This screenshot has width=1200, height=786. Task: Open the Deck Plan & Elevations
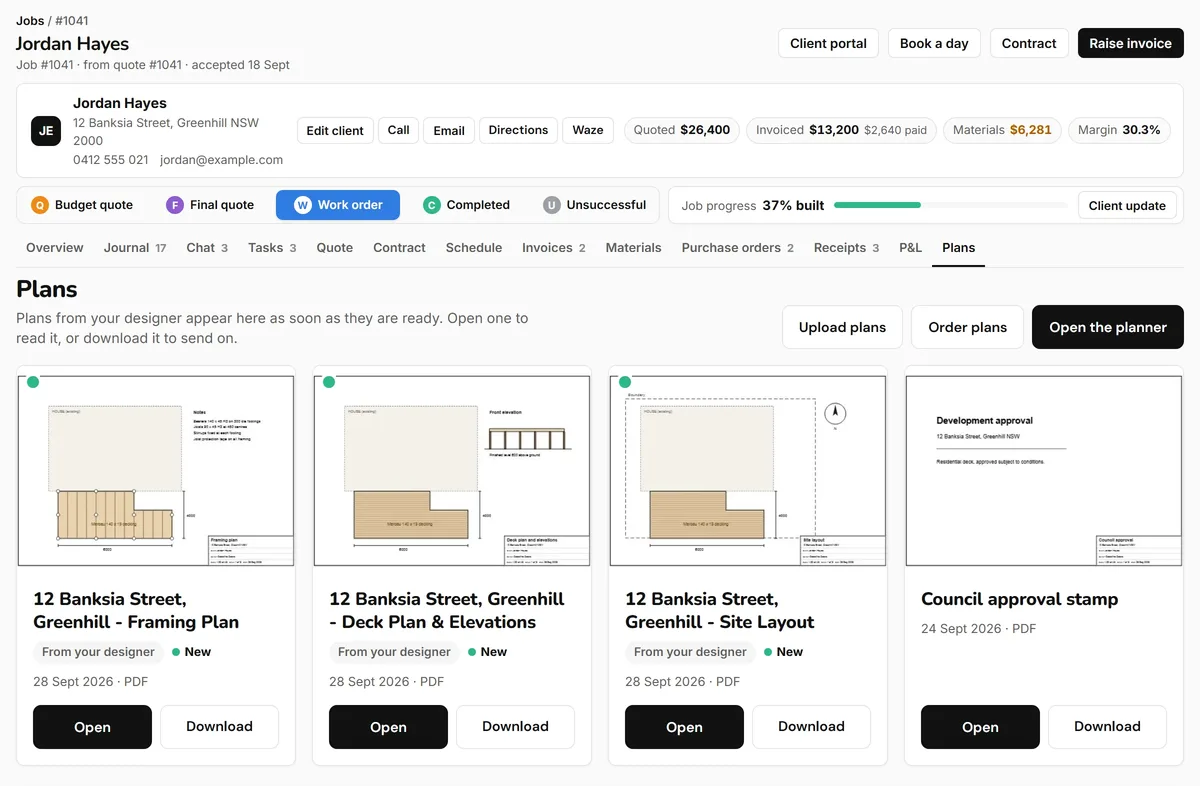pos(388,727)
